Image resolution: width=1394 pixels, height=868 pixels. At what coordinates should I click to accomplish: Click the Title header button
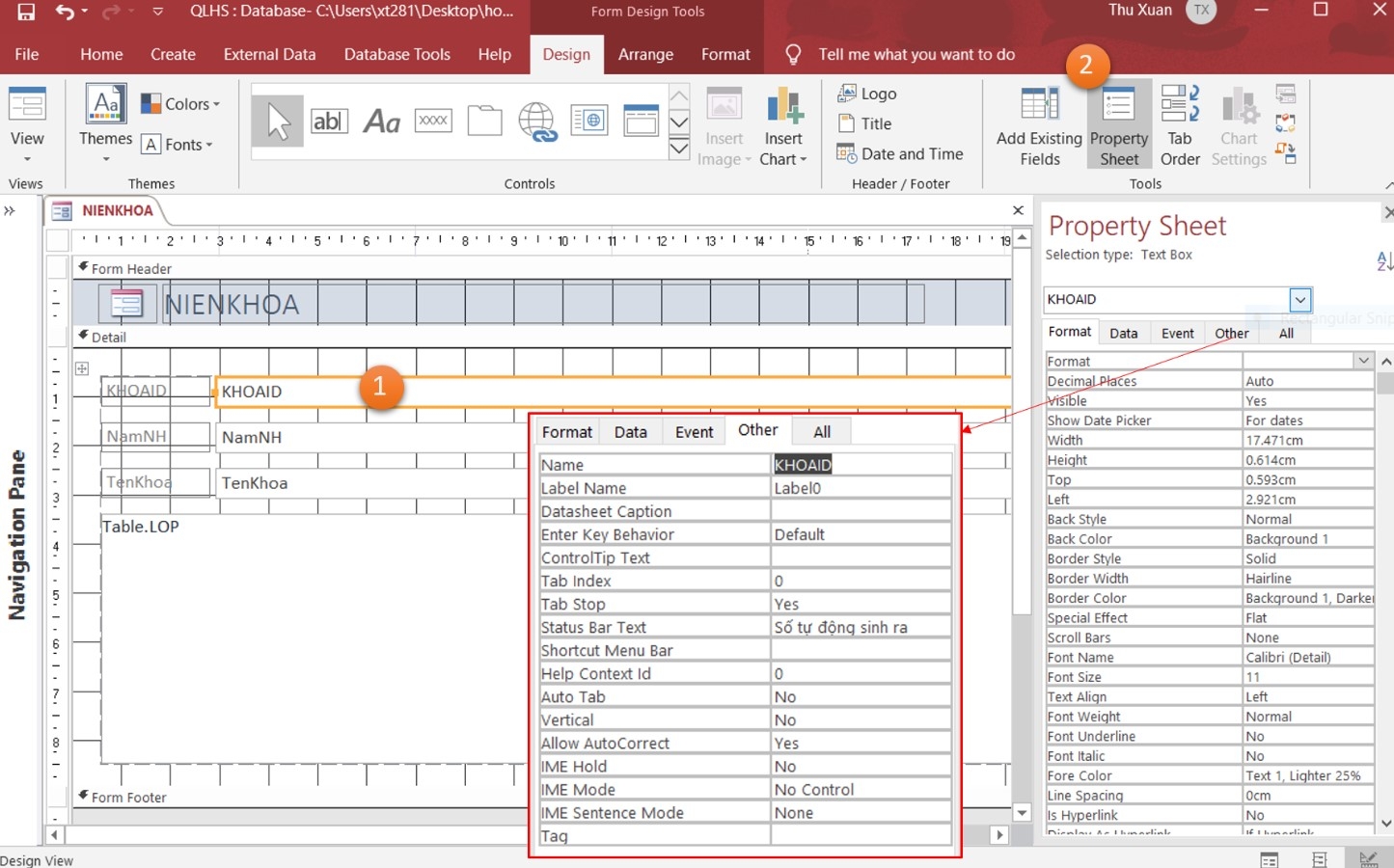click(x=865, y=123)
